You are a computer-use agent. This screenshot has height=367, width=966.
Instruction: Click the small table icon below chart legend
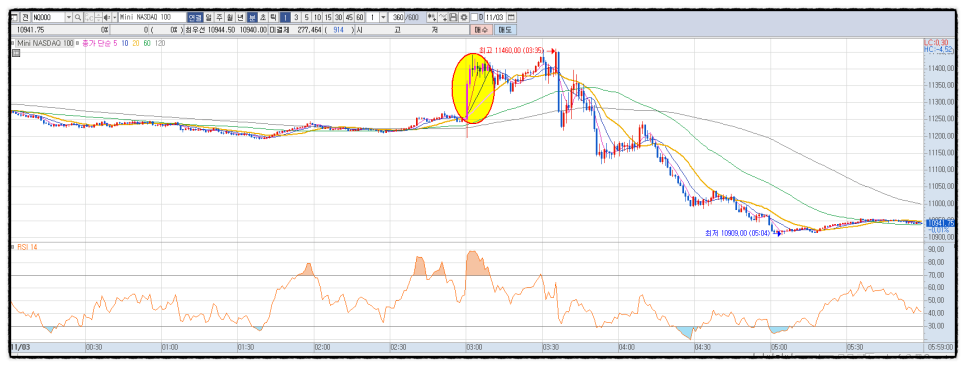(16, 53)
